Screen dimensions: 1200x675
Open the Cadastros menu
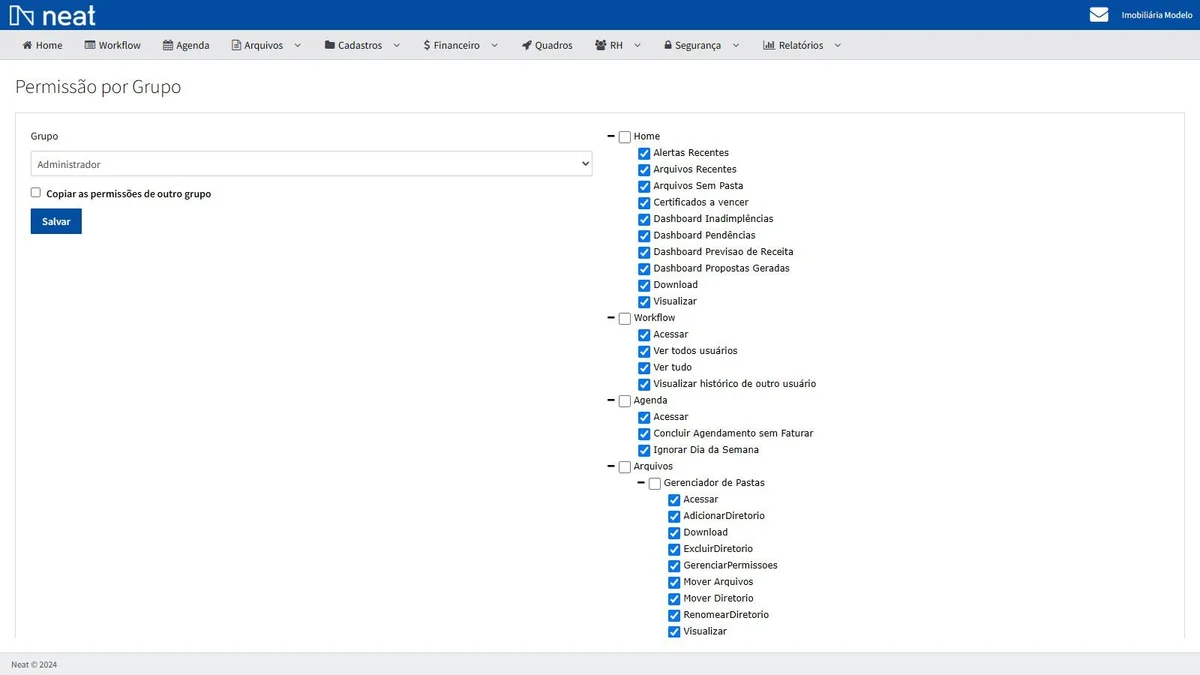pos(362,45)
